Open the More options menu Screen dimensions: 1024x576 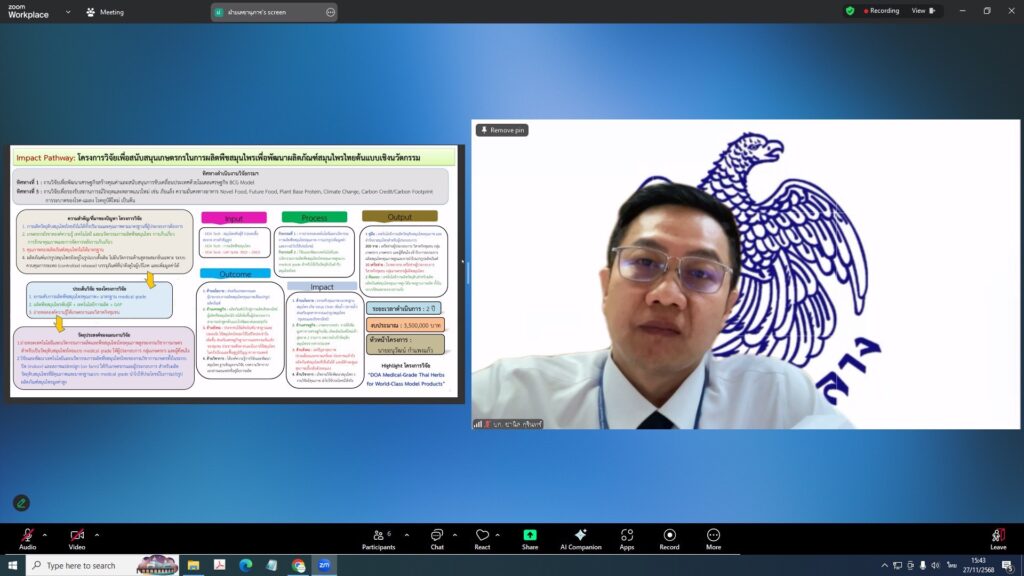pyautogui.click(x=713, y=538)
